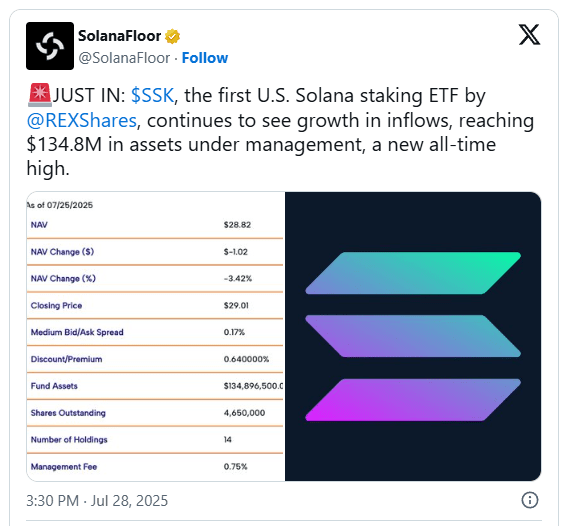Click the Fund Assets row
Viewport: 566px width, 526px height.
pyautogui.click(x=155, y=386)
